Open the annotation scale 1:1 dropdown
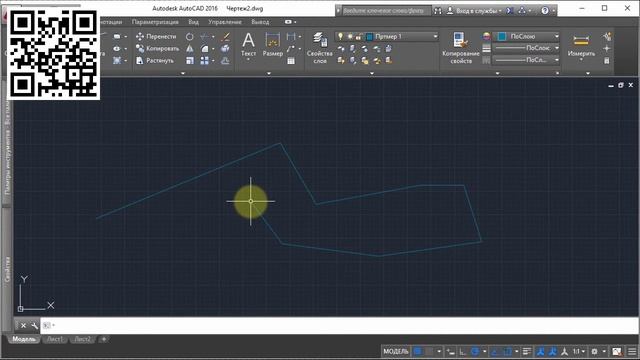Viewport: 640px width, 360px height. [579, 351]
